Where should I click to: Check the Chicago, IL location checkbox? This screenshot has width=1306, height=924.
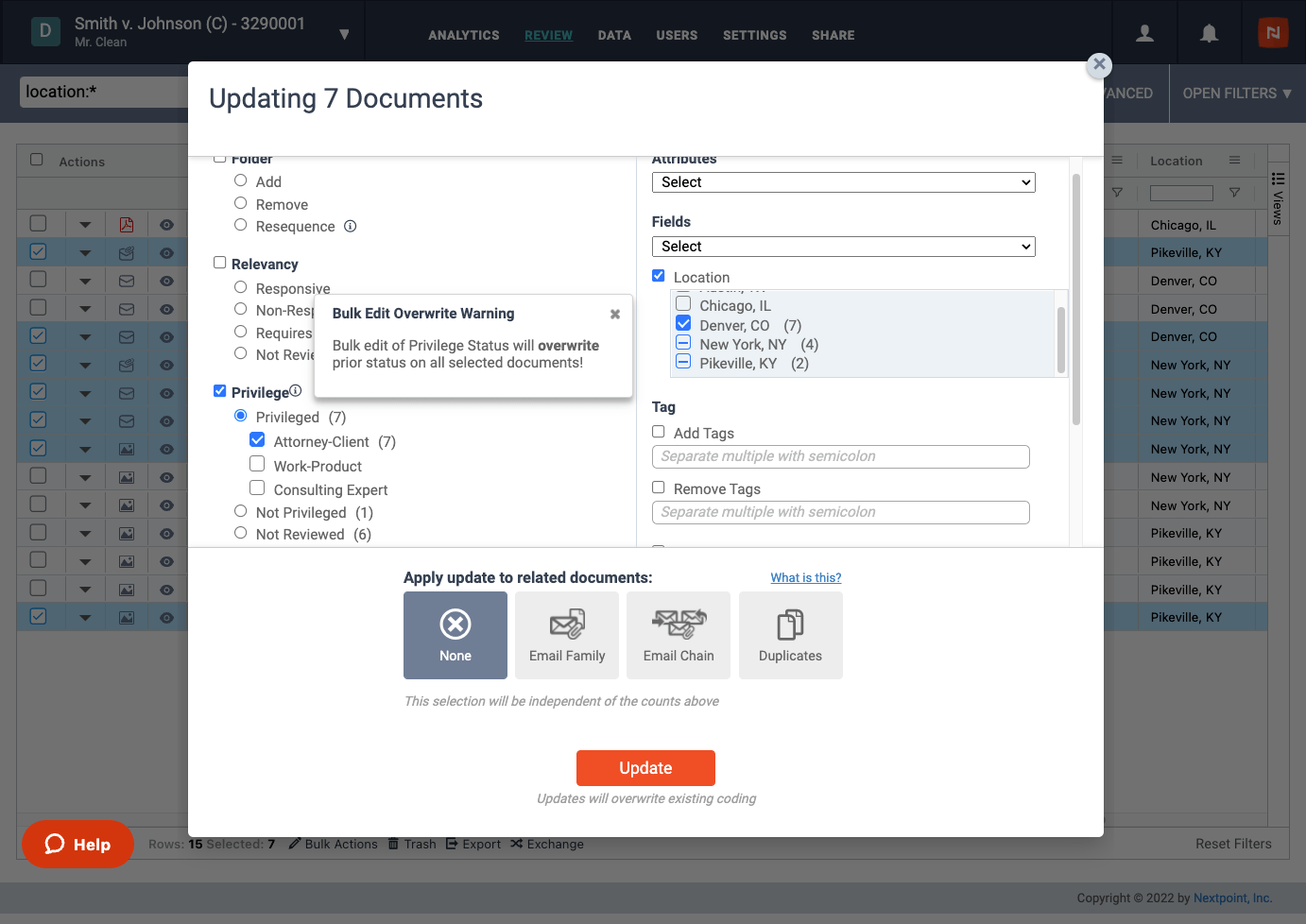683,304
